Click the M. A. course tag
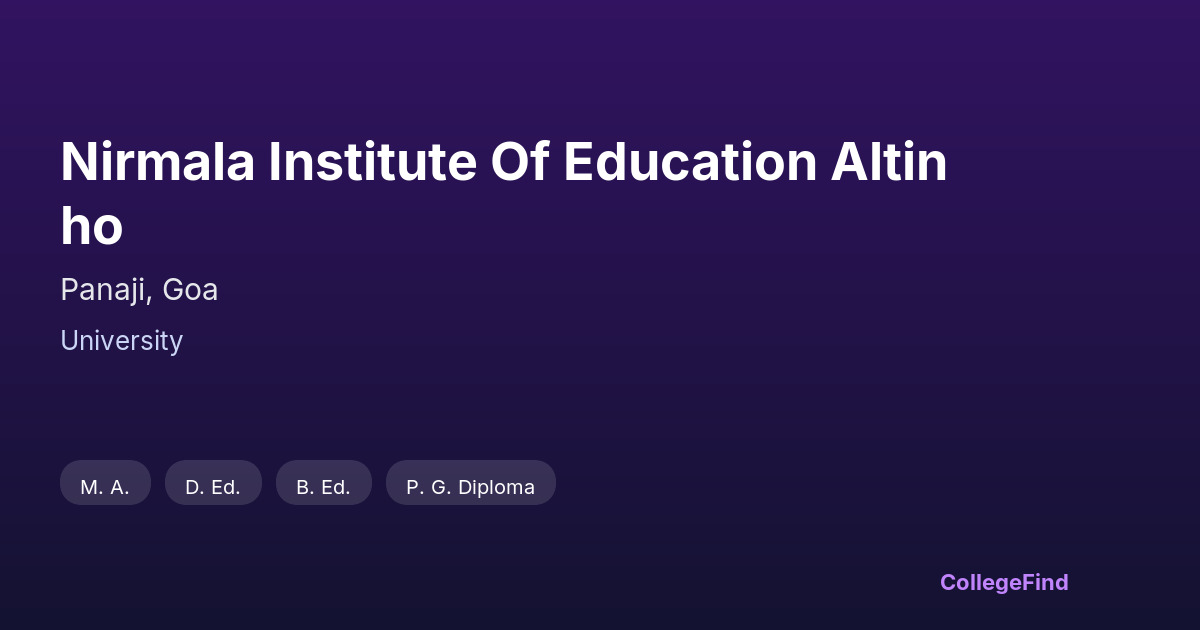Viewport: 1200px width, 630px height. 105,487
